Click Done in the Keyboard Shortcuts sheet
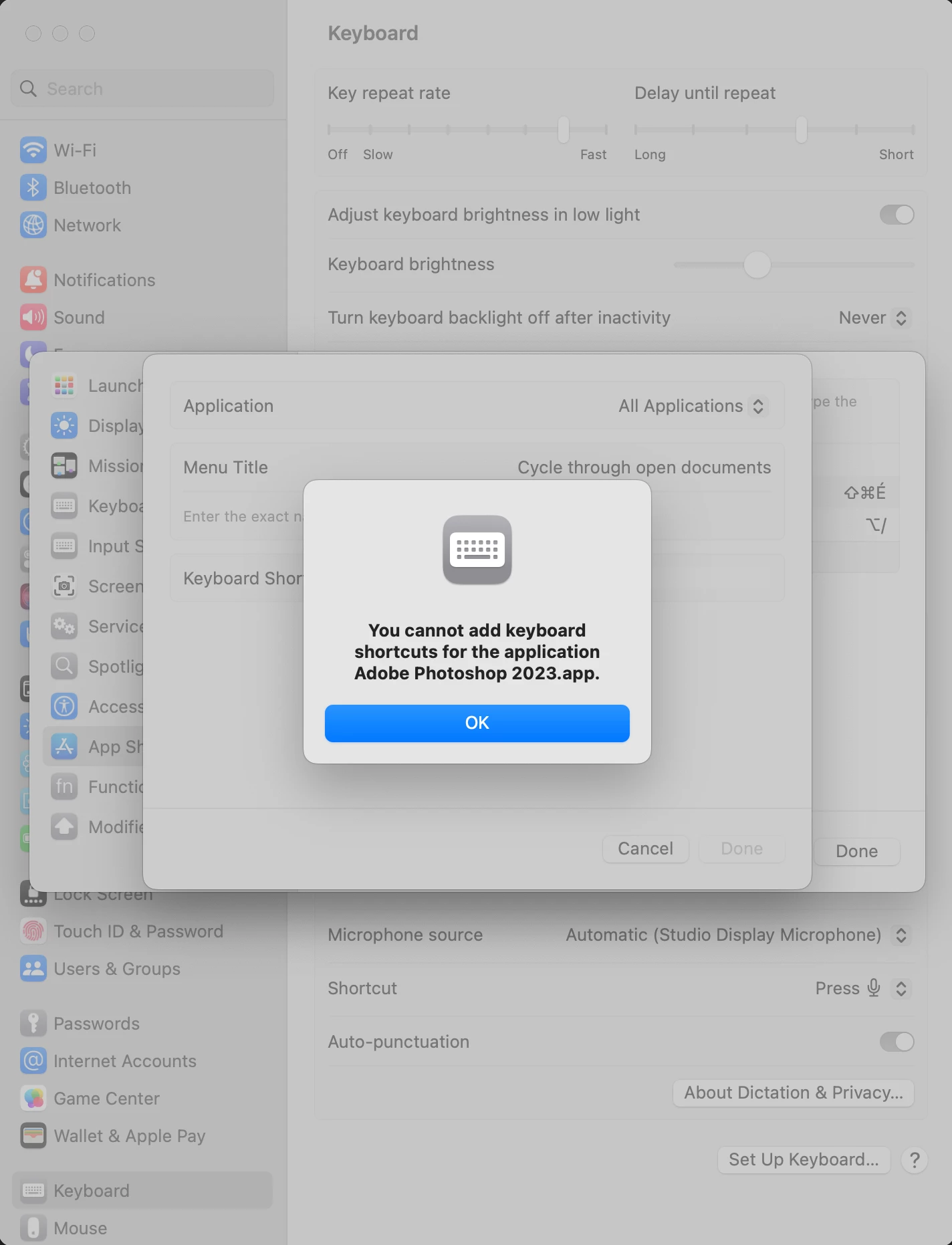 [856, 851]
